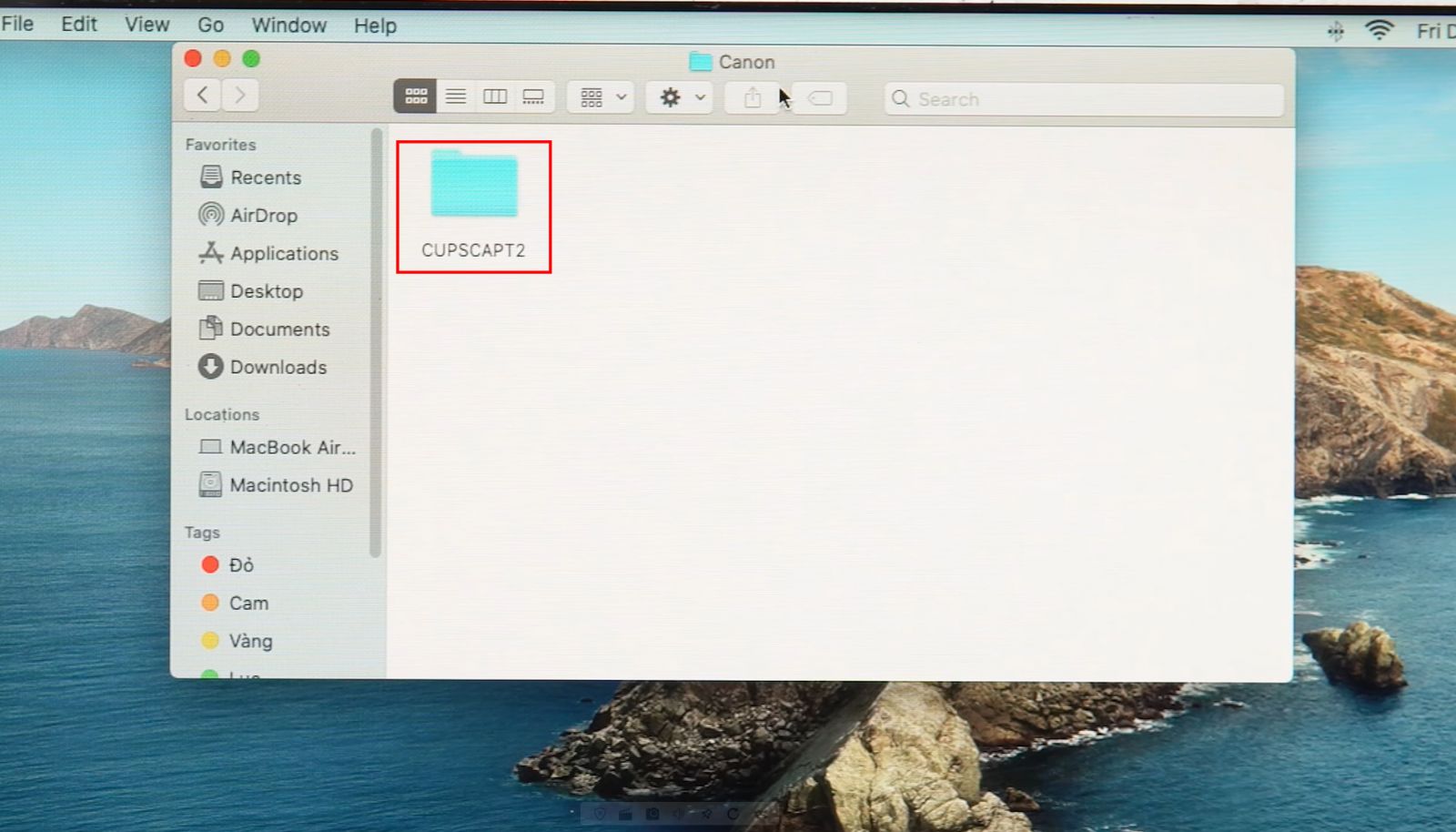Click the Bluetooth menu bar icon
The height and width of the screenshot is (832, 1456).
(1335, 32)
